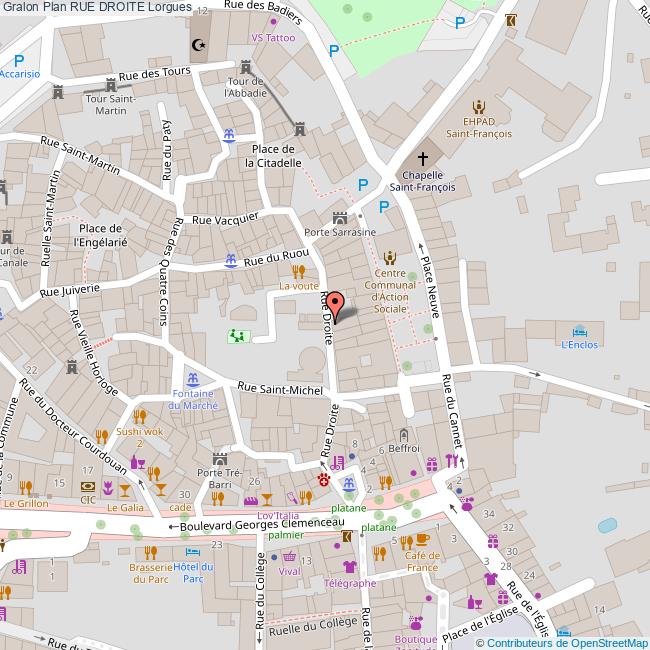Click the CIC bank icon

coord(88,487)
